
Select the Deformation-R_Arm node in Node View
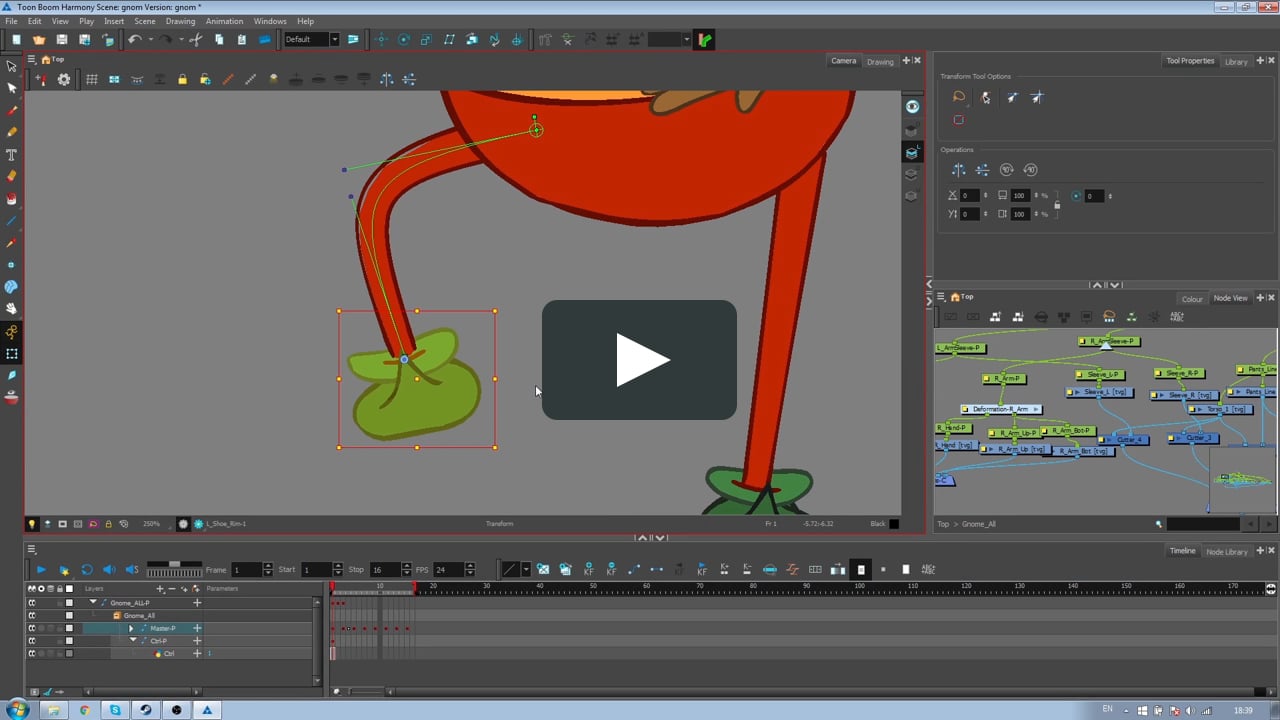click(x=1001, y=409)
